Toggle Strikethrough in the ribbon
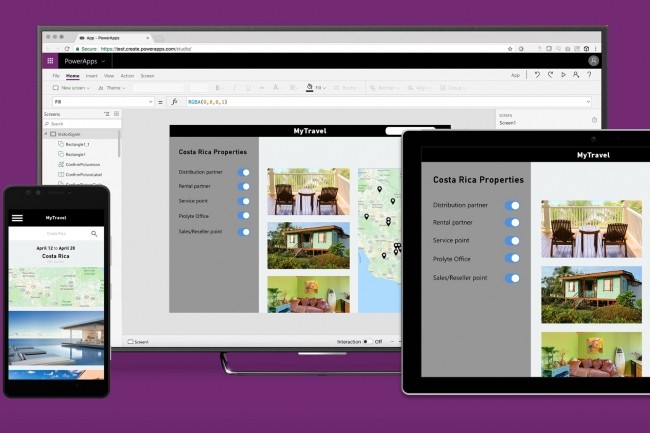This screenshot has height=433, width=650. pos(262,88)
